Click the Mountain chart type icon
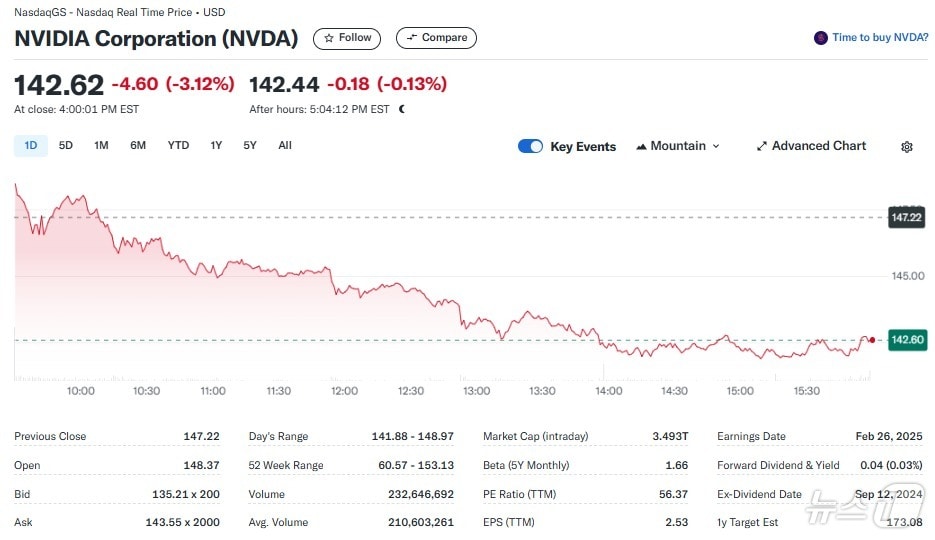The height and width of the screenshot is (540, 935). click(x=641, y=146)
